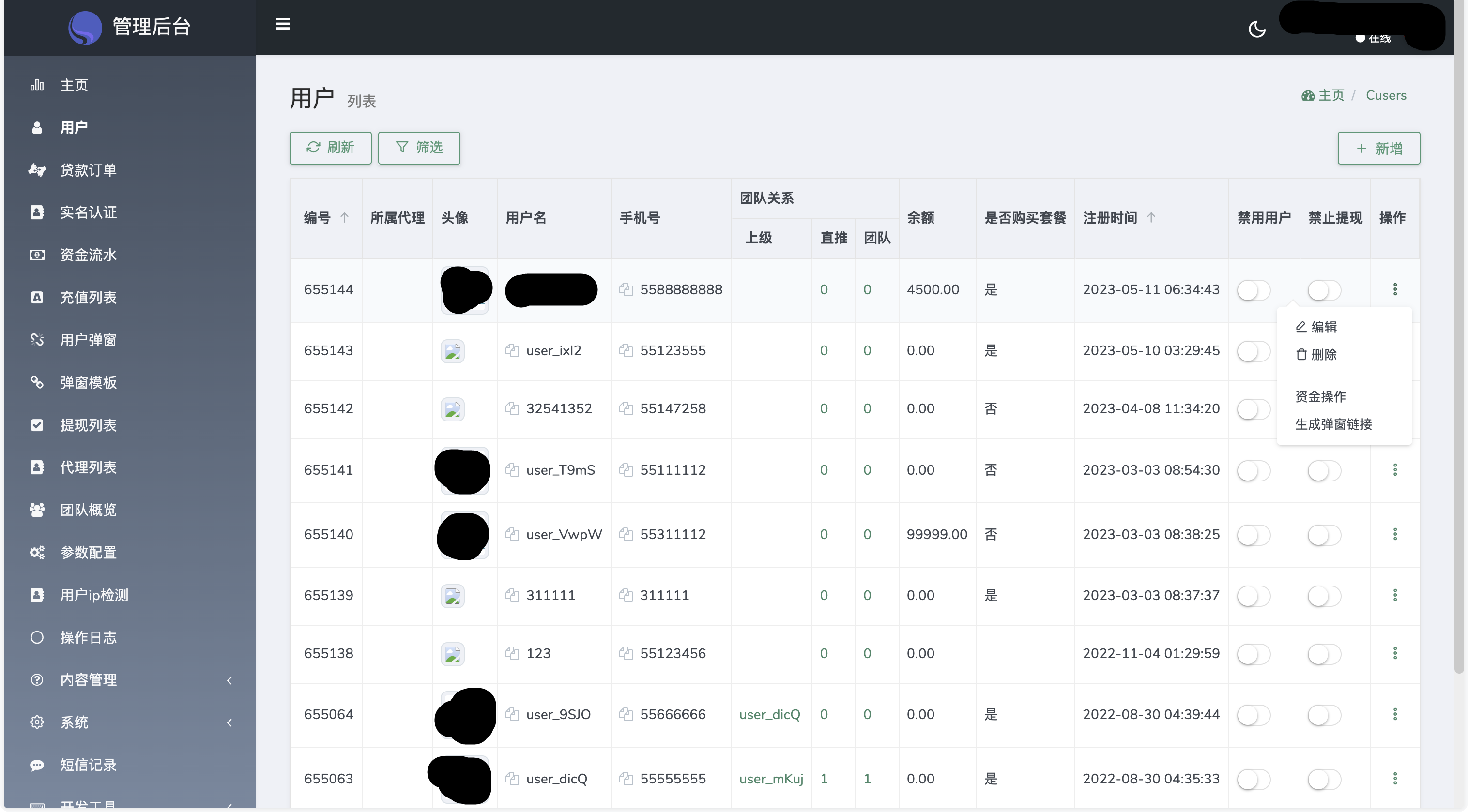Click sort arrow beside 编号 column
The height and width of the screenshot is (812, 1468).
(x=344, y=218)
